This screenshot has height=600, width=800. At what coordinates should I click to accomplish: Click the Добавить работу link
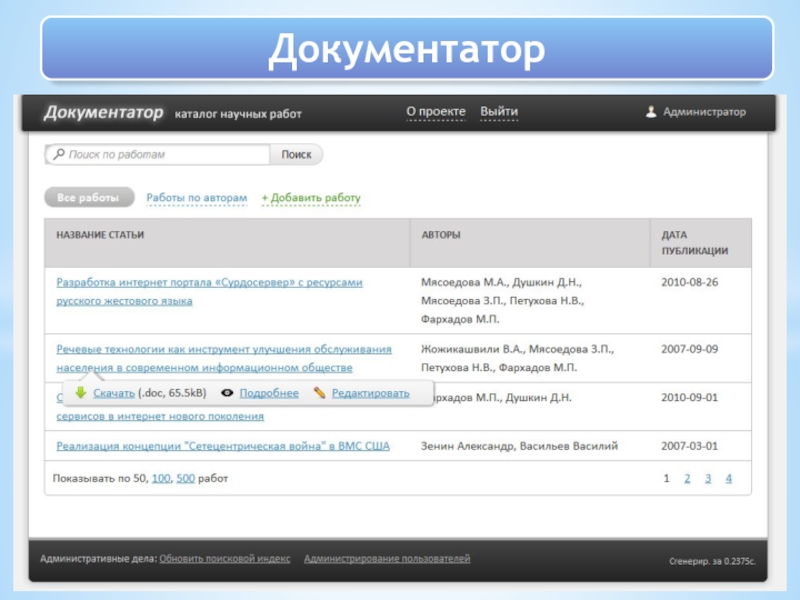click(311, 198)
